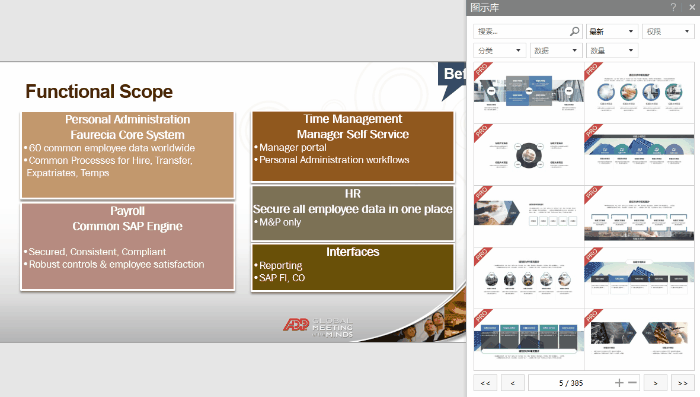This screenshot has width=700, height=397.
Task: Click 'Personal Administration workflows' bullet
Action: [x=334, y=160]
